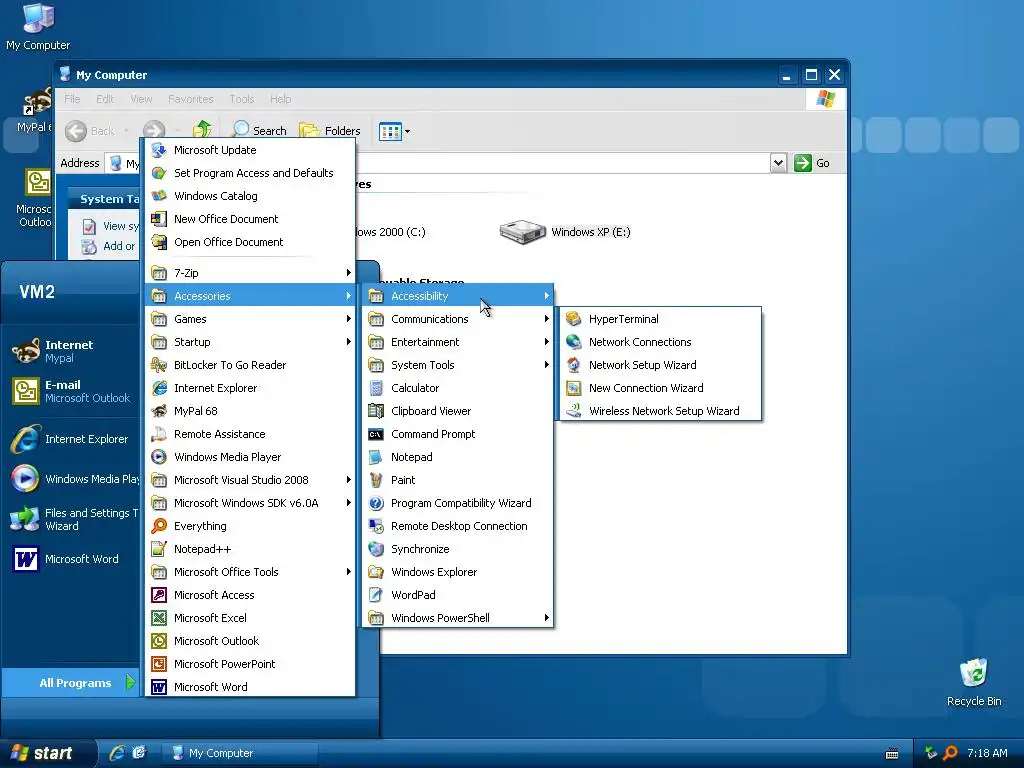Launch Command Prompt
Screen dimensions: 1024x768
(x=458, y=434)
